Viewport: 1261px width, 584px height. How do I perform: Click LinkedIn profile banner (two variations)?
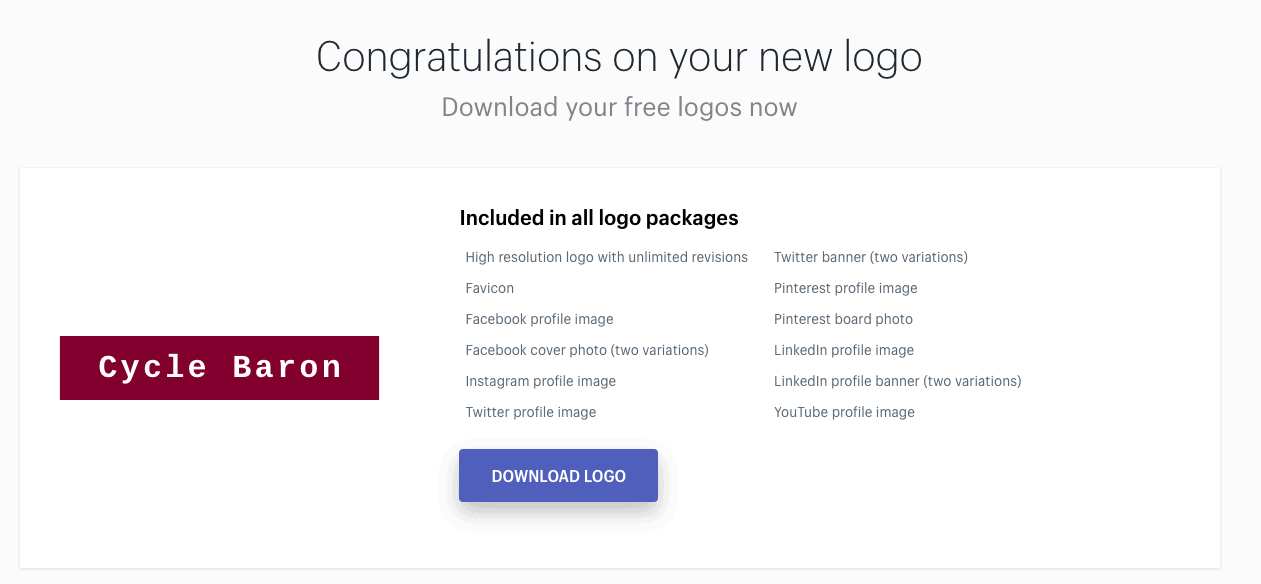(897, 381)
